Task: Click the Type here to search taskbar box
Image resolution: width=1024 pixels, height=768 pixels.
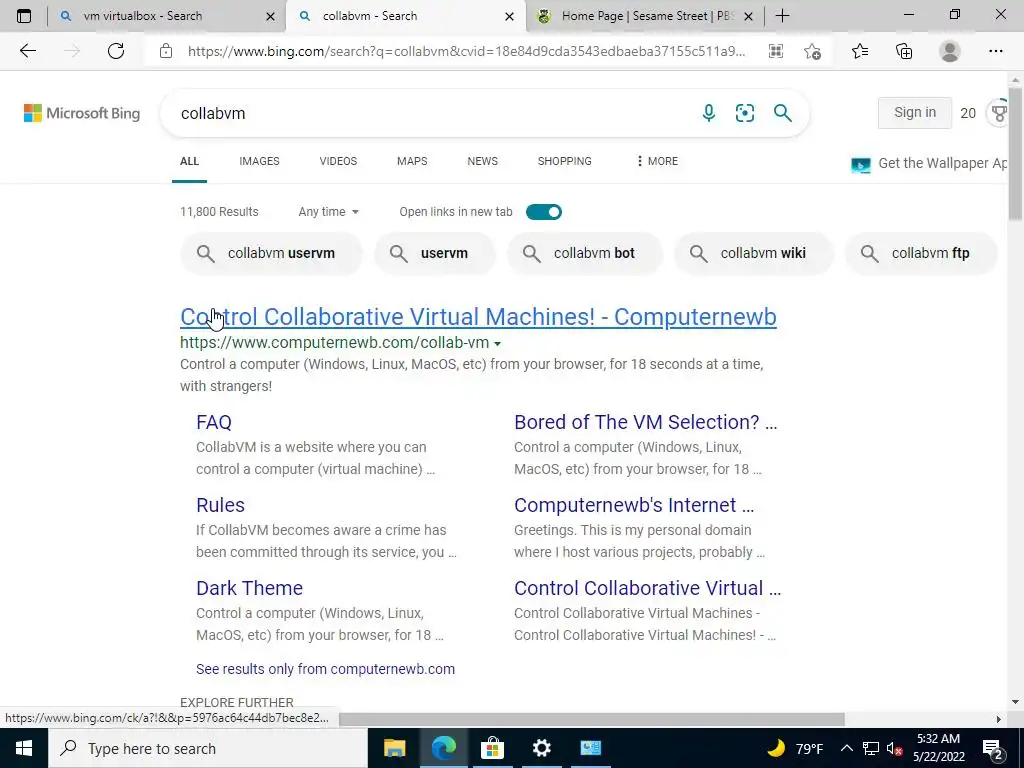Action: (x=208, y=748)
